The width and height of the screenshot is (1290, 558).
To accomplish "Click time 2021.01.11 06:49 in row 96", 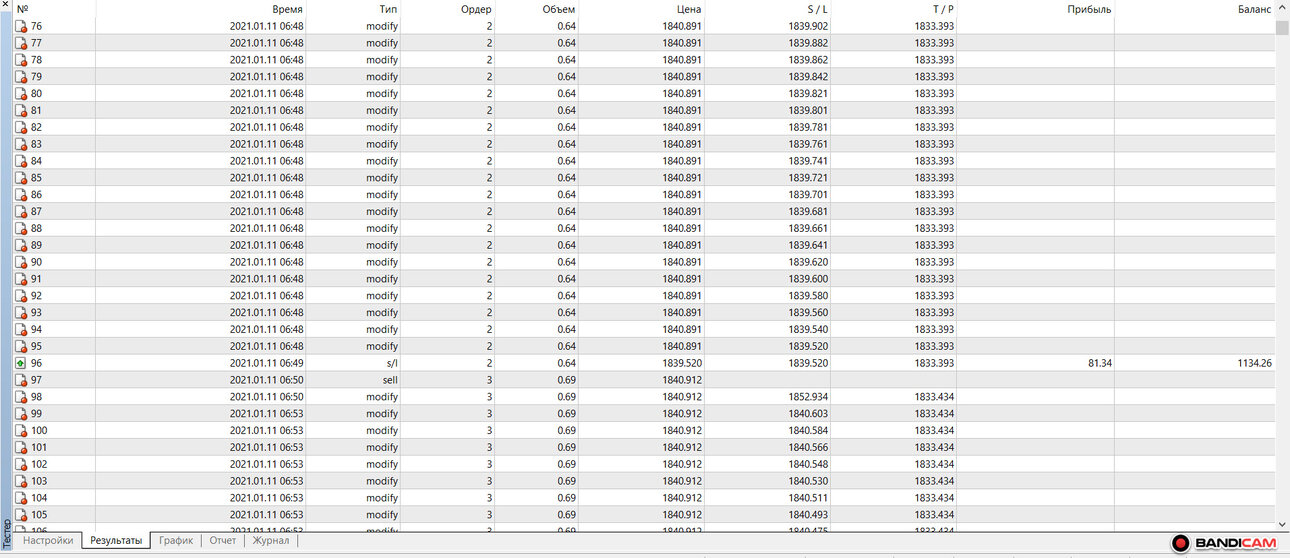I will [x=266, y=363].
